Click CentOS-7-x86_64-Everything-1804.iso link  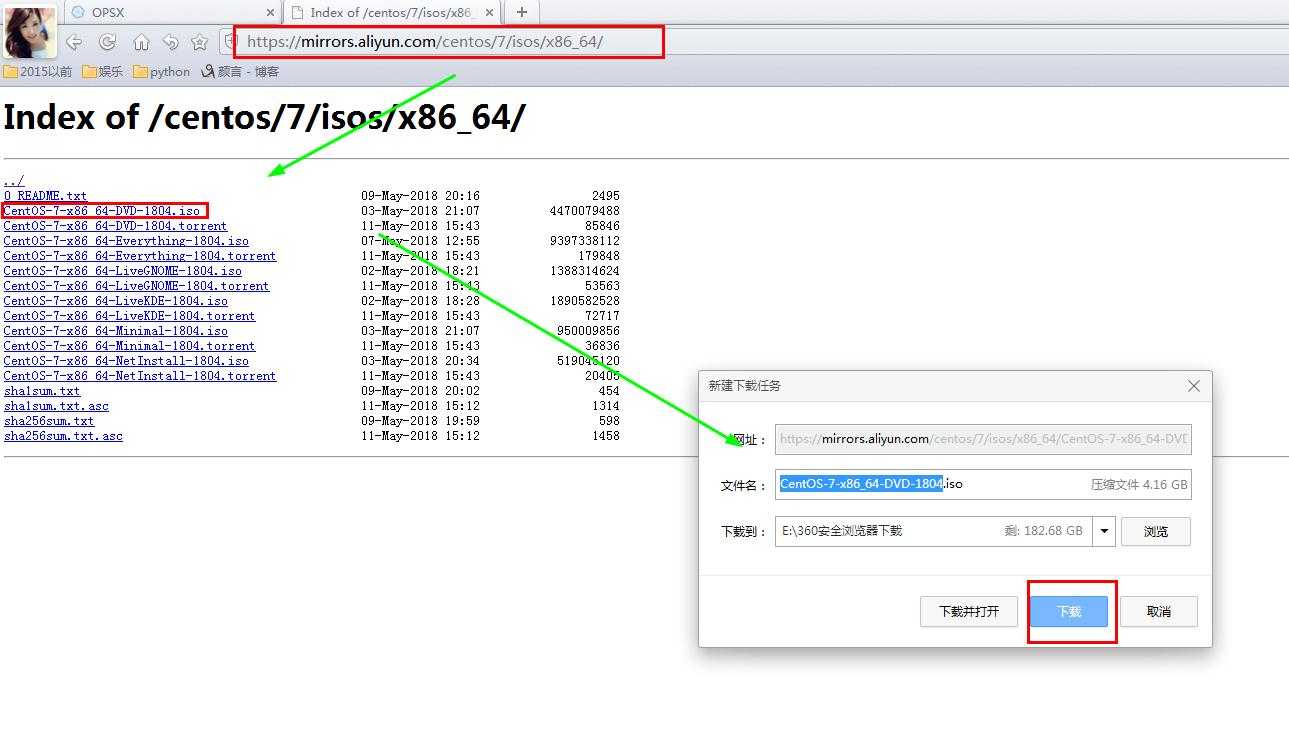[x=126, y=241]
